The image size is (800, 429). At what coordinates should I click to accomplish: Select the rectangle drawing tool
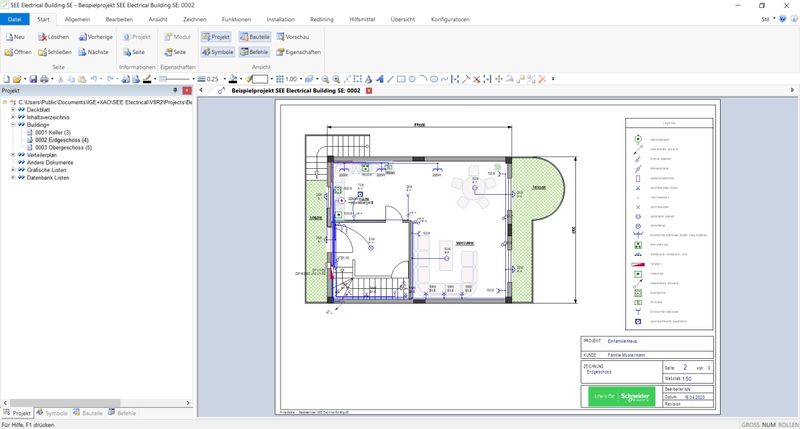click(x=401, y=79)
